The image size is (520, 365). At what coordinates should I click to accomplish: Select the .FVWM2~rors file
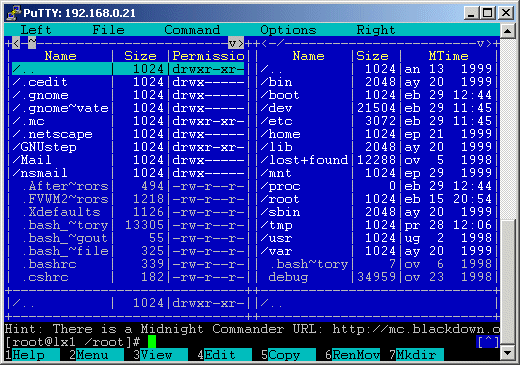(128, 199)
